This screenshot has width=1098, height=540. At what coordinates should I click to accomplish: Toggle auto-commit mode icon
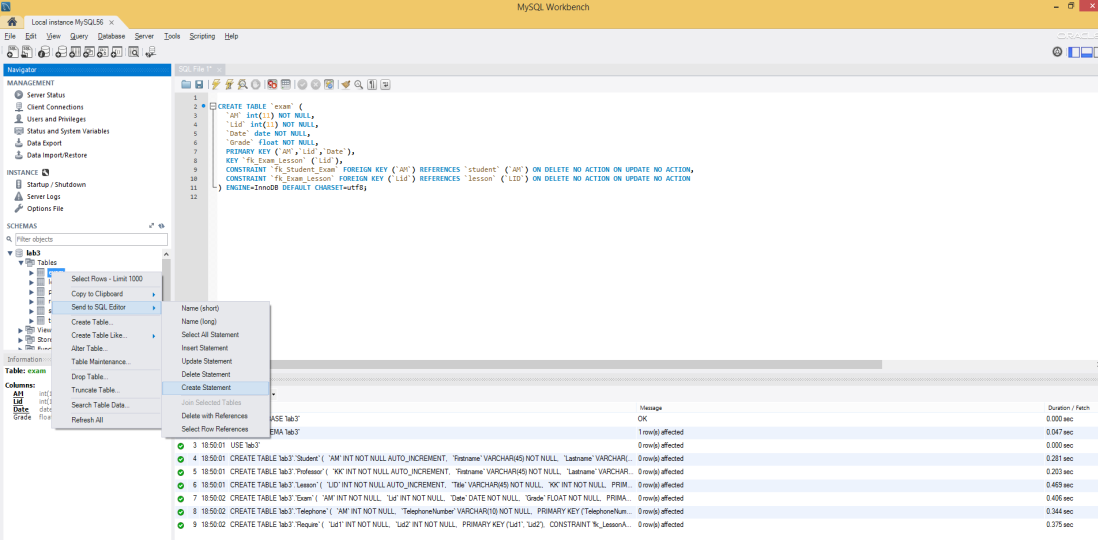tap(329, 84)
